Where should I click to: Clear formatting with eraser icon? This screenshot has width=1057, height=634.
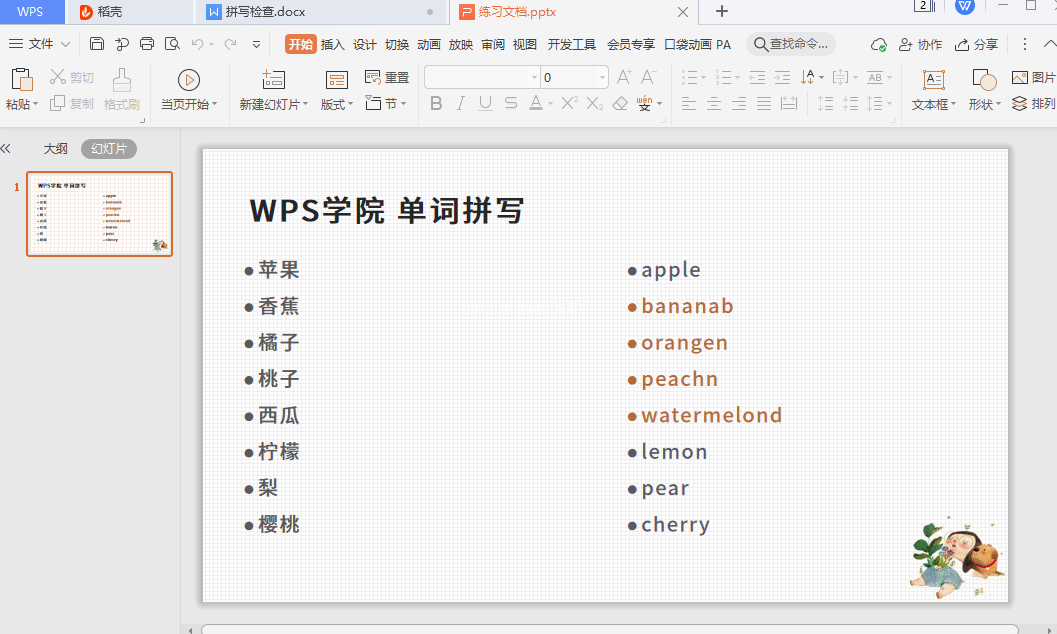click(620, 103)
